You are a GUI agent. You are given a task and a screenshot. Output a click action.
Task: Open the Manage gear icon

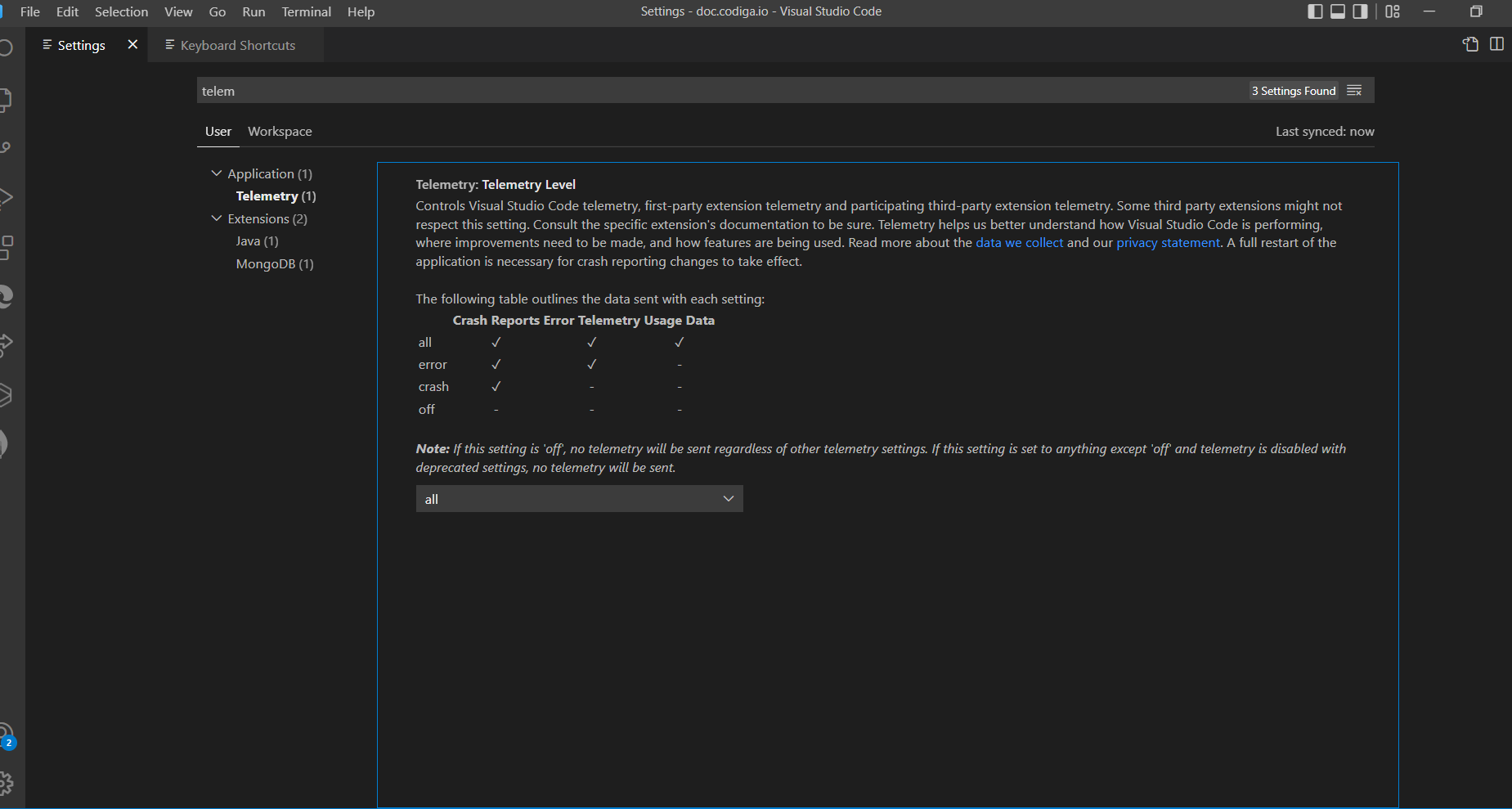[x=5, y=784]
